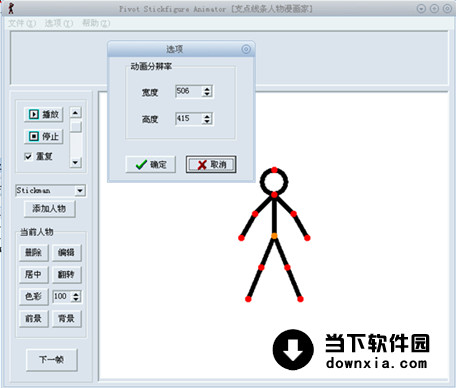Click the 编辑 edit button

tap(67, 252)
